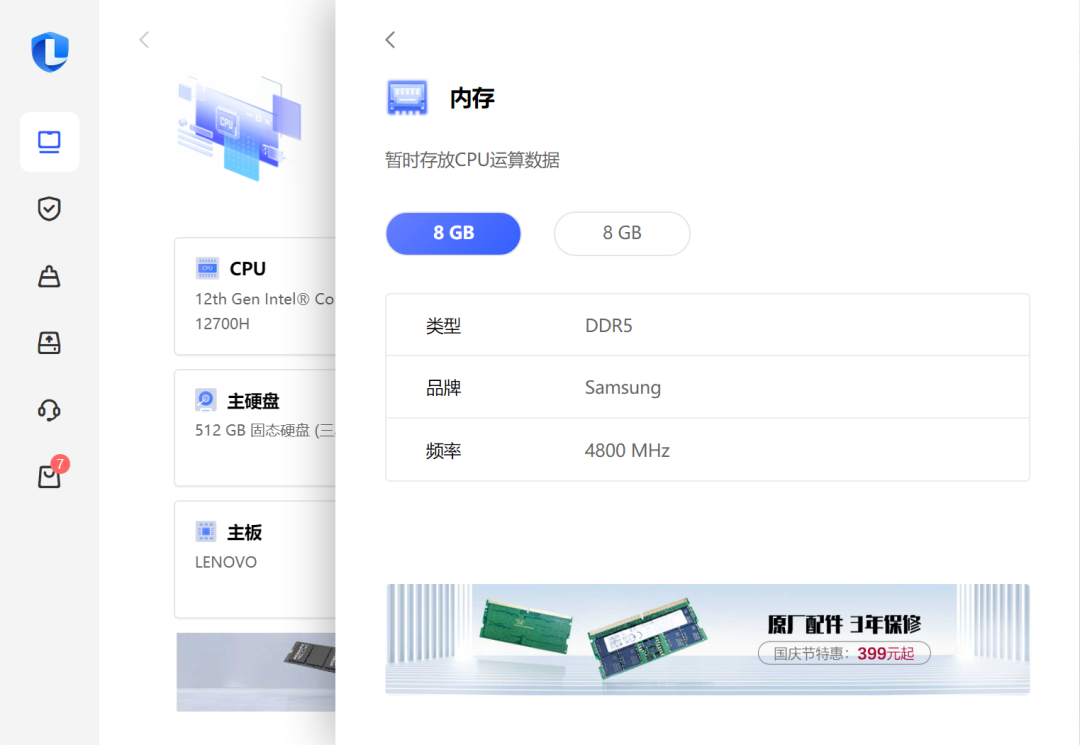The width and height of the screenshot is (1080, 745).
Task: Click the LENOVO motherboard text
Action: 226,562
